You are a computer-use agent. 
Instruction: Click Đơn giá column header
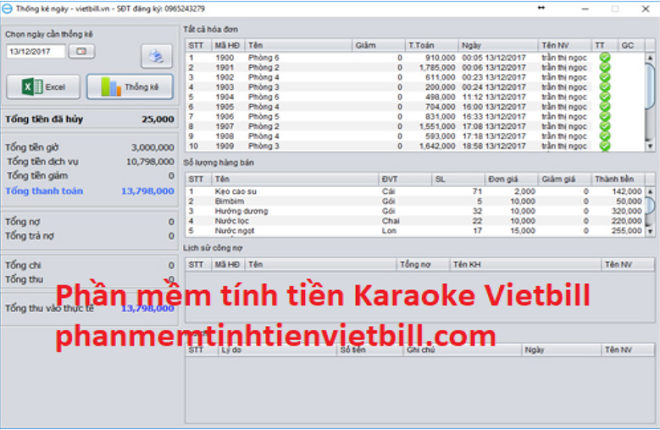pyautogui.click(x=511, y=179)
